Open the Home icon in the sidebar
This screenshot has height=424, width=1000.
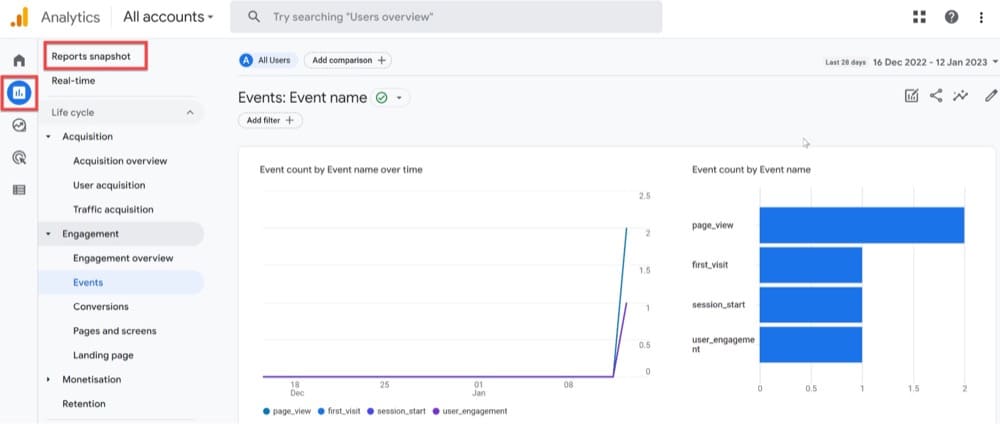[x=19, y=61]
